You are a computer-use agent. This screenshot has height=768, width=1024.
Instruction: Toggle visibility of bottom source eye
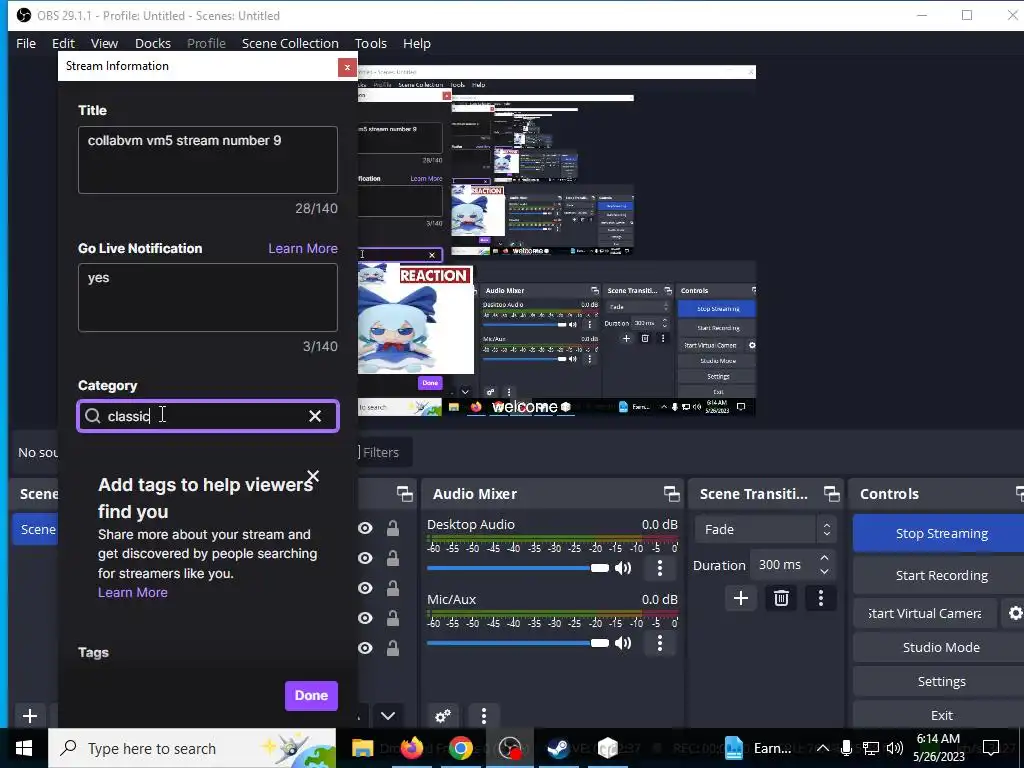click(x=365, y=648)
